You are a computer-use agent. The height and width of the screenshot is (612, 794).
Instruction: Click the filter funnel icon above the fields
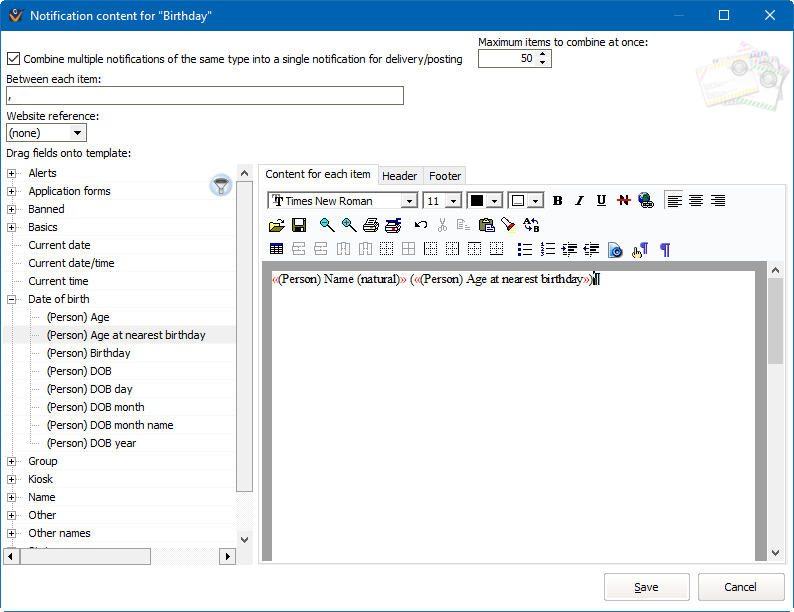(220, 185)
